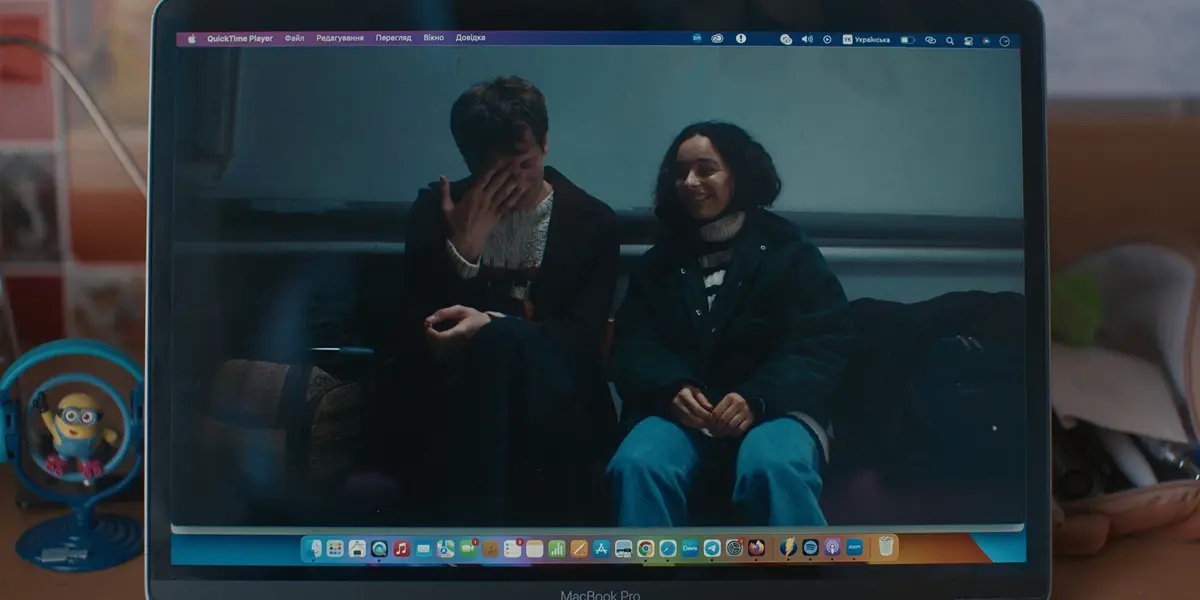1200x600 pixels.
Task: Click the battery status icon
Action: (907, 40)
